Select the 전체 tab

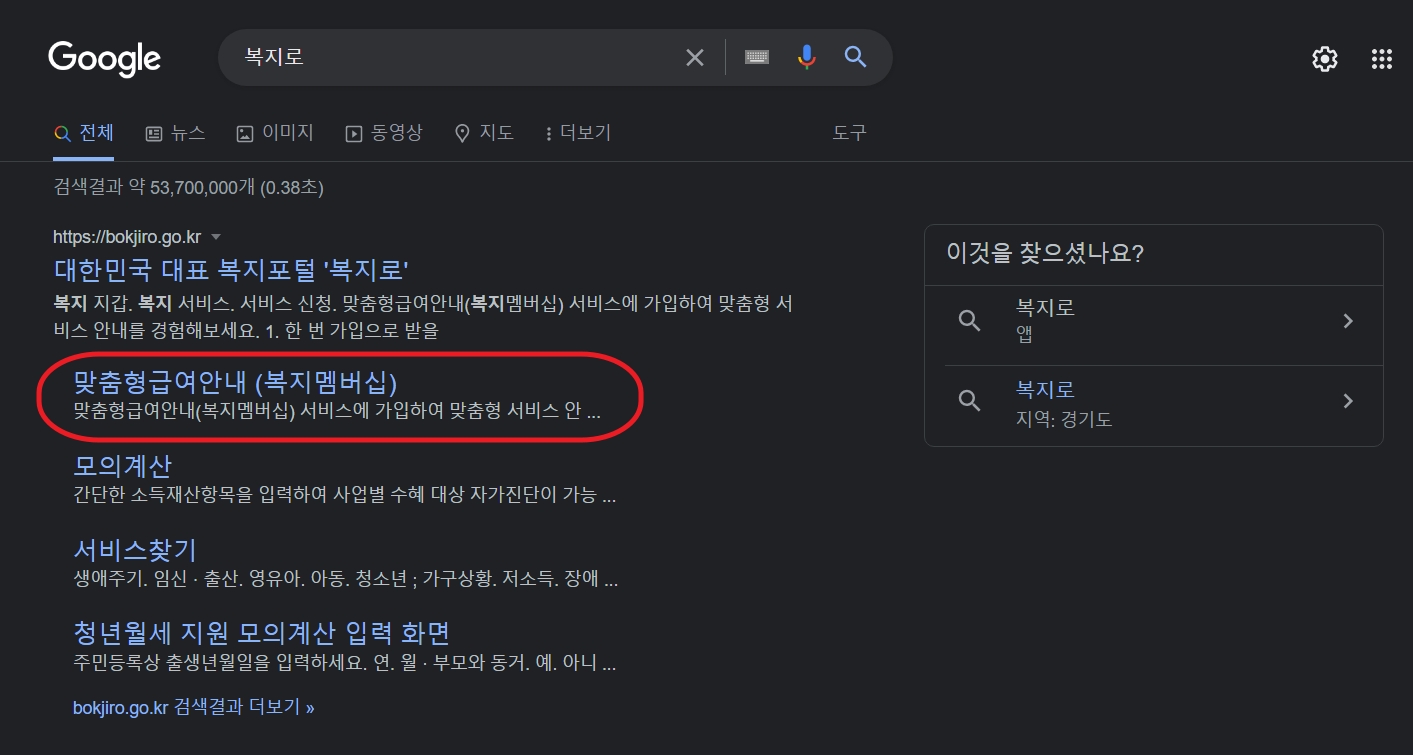coord(84,133)
